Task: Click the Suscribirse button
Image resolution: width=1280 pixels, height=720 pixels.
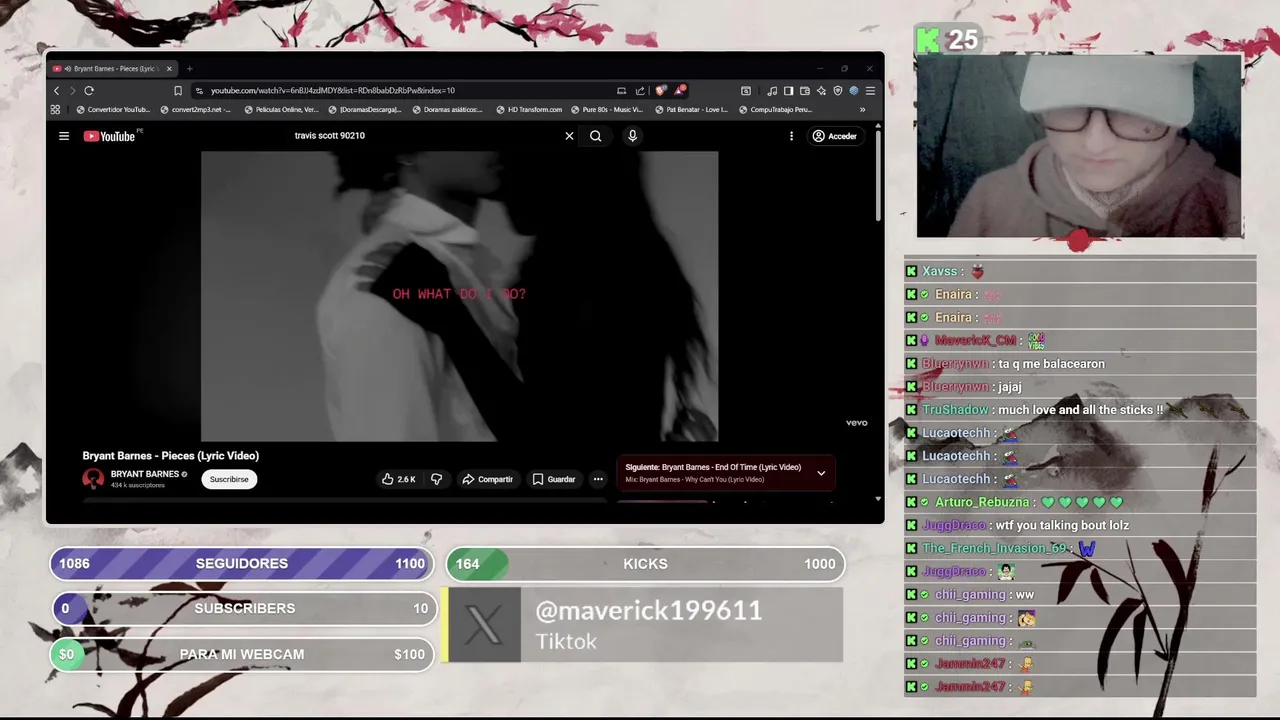Action: tap(229, 479)
